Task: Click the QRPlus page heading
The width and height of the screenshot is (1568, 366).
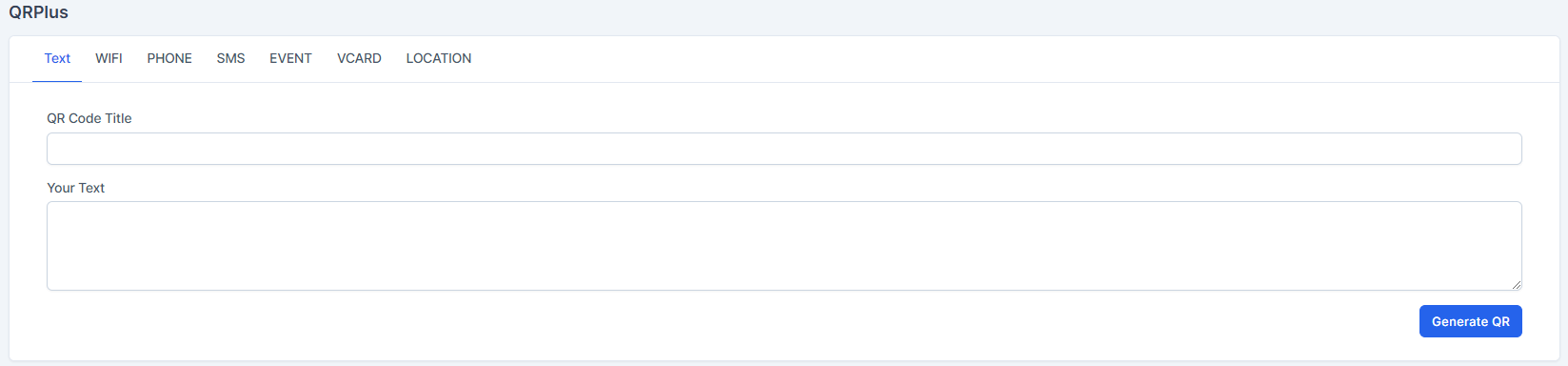Action: click(38, 12)
